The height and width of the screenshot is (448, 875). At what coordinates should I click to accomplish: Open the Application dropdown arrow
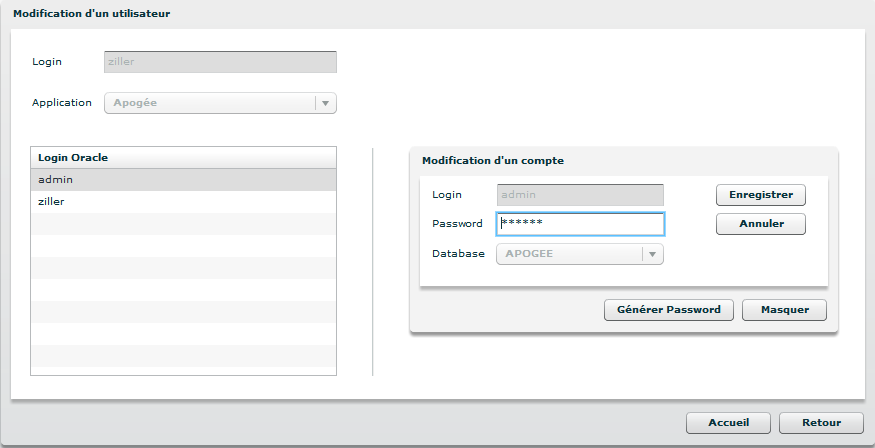tap(326, 103)
